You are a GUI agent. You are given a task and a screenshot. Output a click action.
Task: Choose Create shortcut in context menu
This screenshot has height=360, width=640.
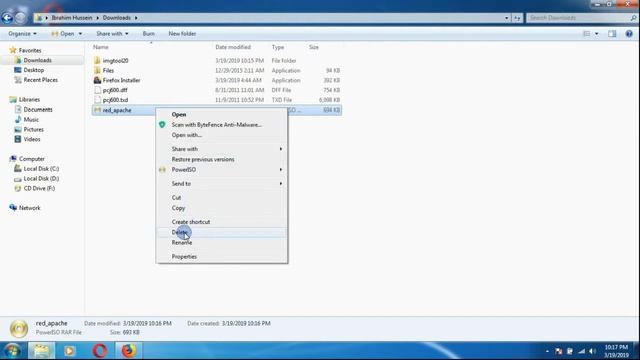pos(222,222)
